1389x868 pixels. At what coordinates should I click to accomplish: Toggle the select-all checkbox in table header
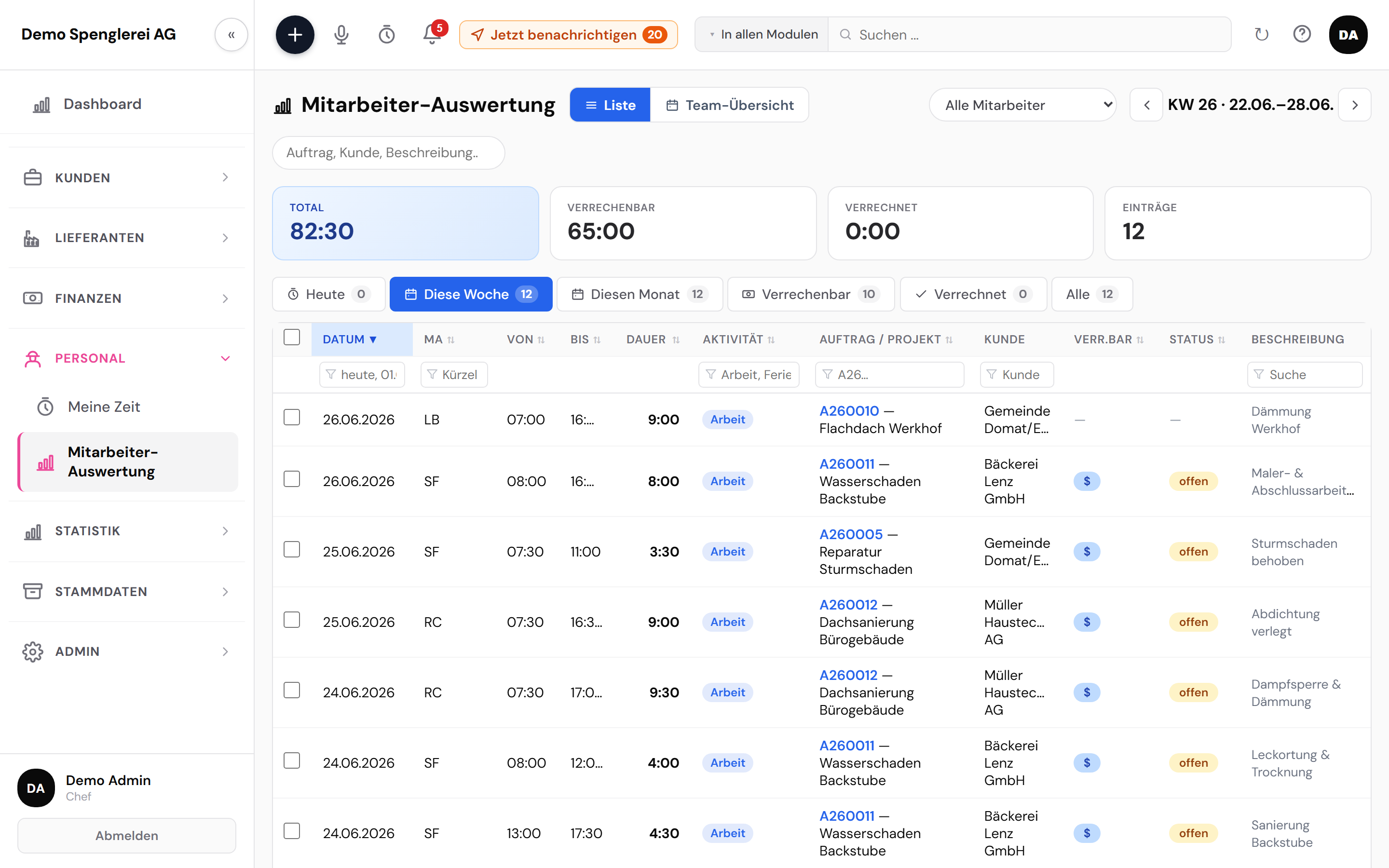click(x=292, y=337)
